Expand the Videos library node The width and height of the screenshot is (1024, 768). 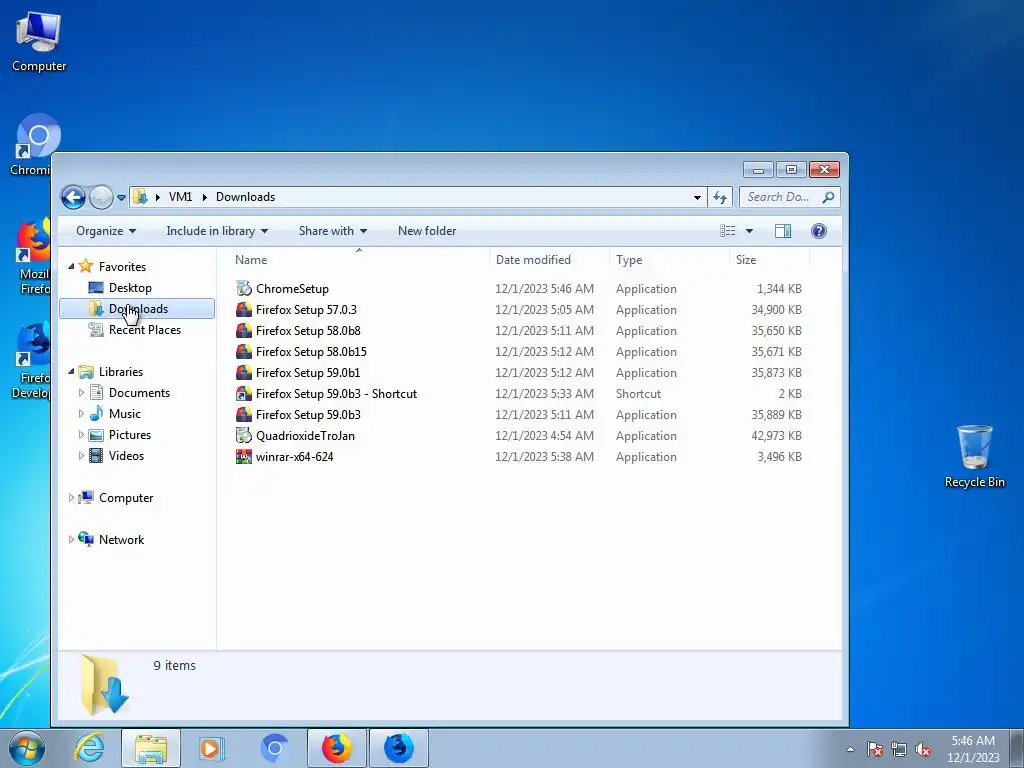pos(81,456)
